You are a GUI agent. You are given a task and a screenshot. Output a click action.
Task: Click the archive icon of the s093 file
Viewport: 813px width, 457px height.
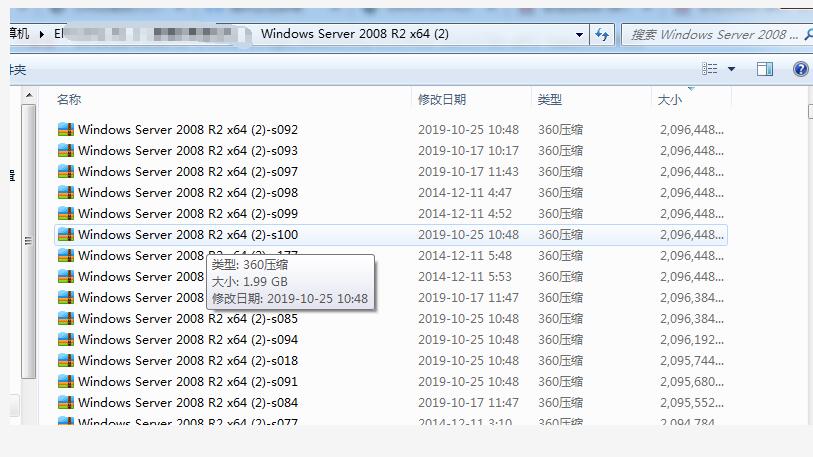click(x=66, y=150)
